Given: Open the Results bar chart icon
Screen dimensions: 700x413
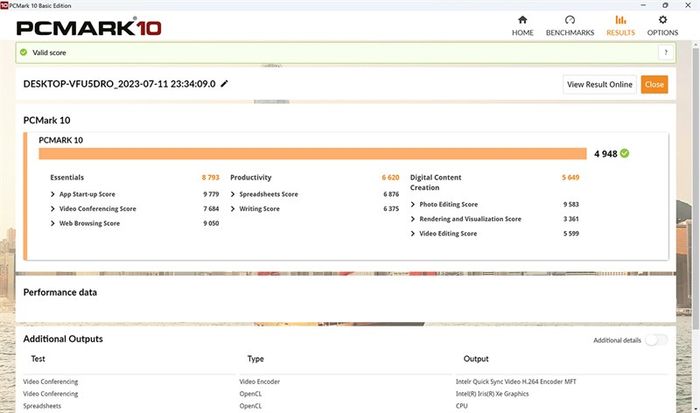Looking at the screenshot, I should click(x=621, y=20).
